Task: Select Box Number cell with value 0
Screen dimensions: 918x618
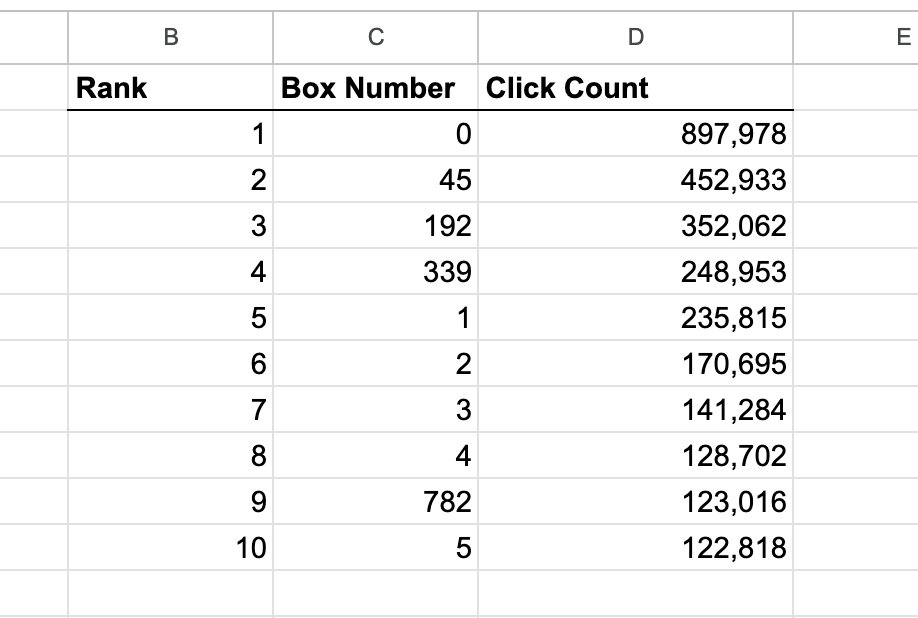Action: click(x=375, y=133)
